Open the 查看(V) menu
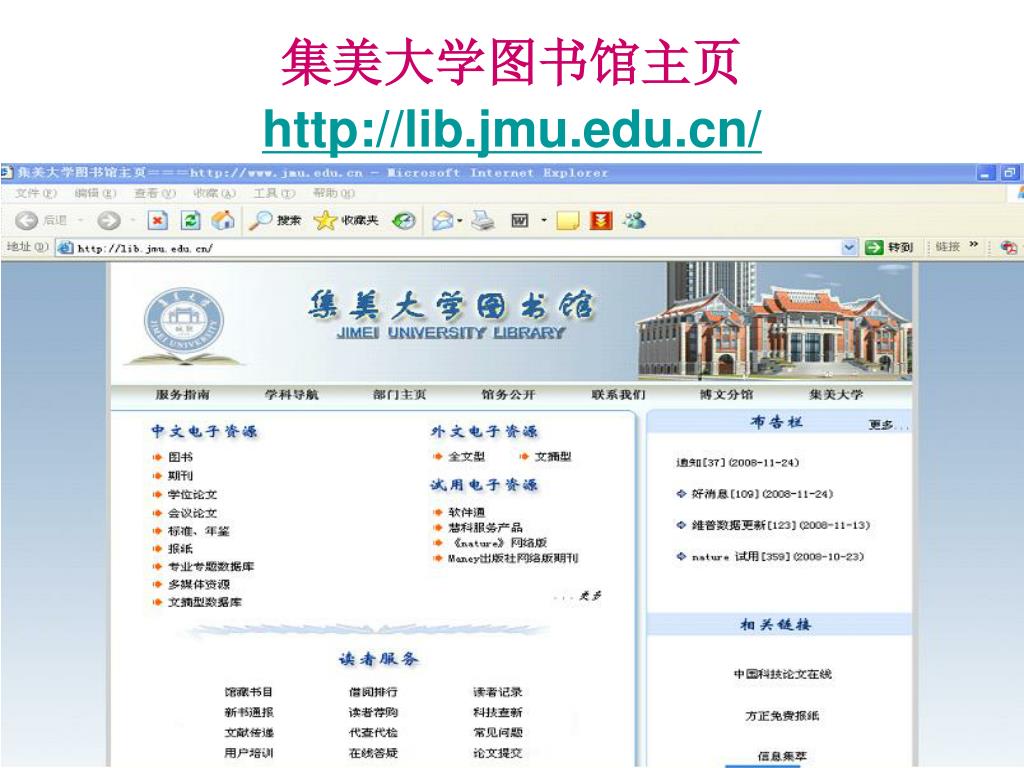The width and height of the screenshot is (1024, 768). coord(155,193)
